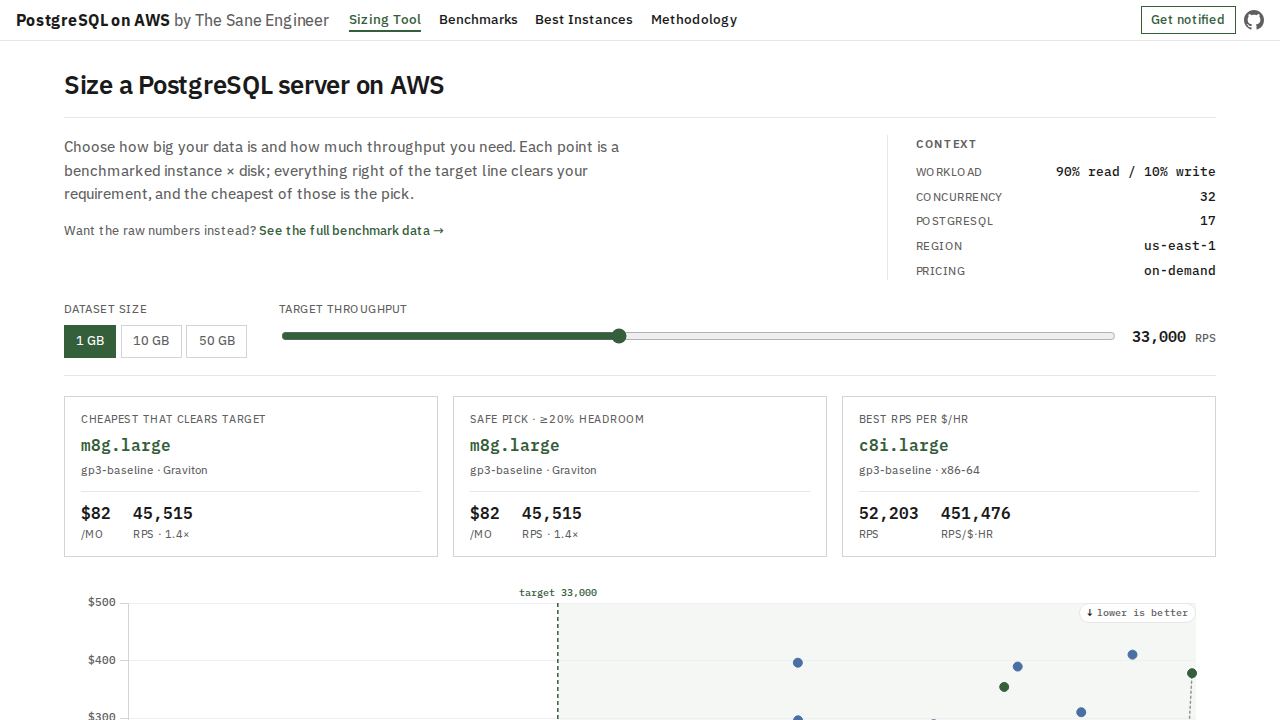Open the Methodology page
This screenshot has width=1280, height=720.
[694, 20]
